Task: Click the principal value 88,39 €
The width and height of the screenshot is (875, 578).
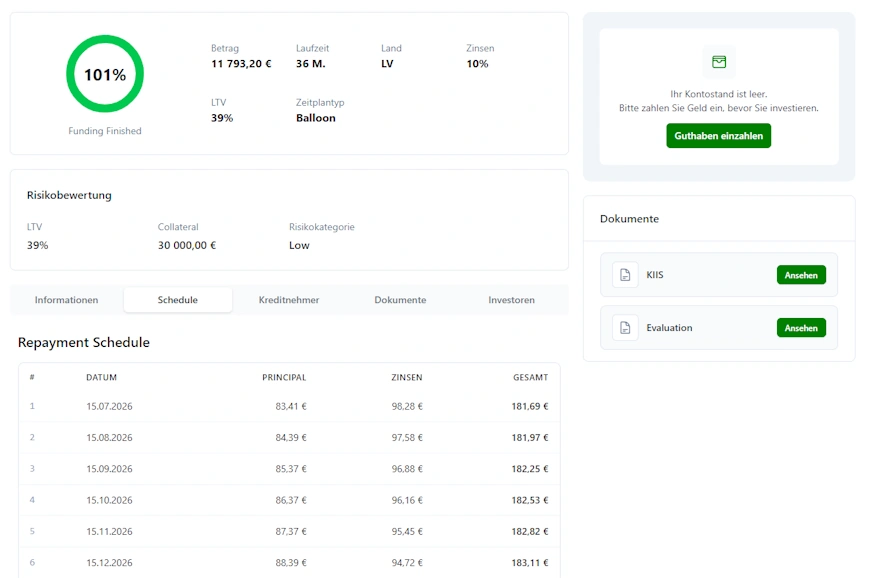Action: [x=291, y=562]
